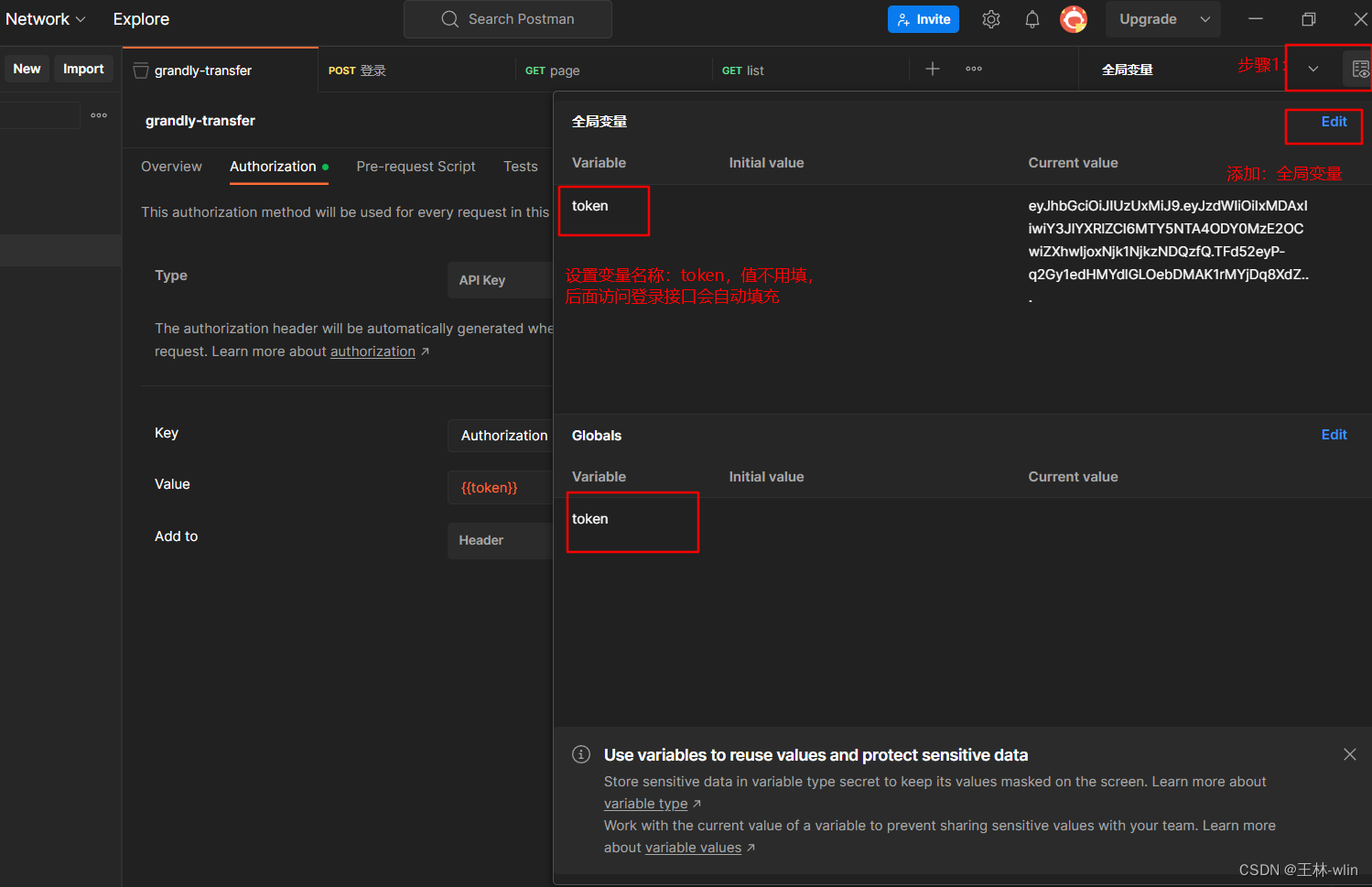
Task: Open the user avatar menu
Action: click(1073, 19)
